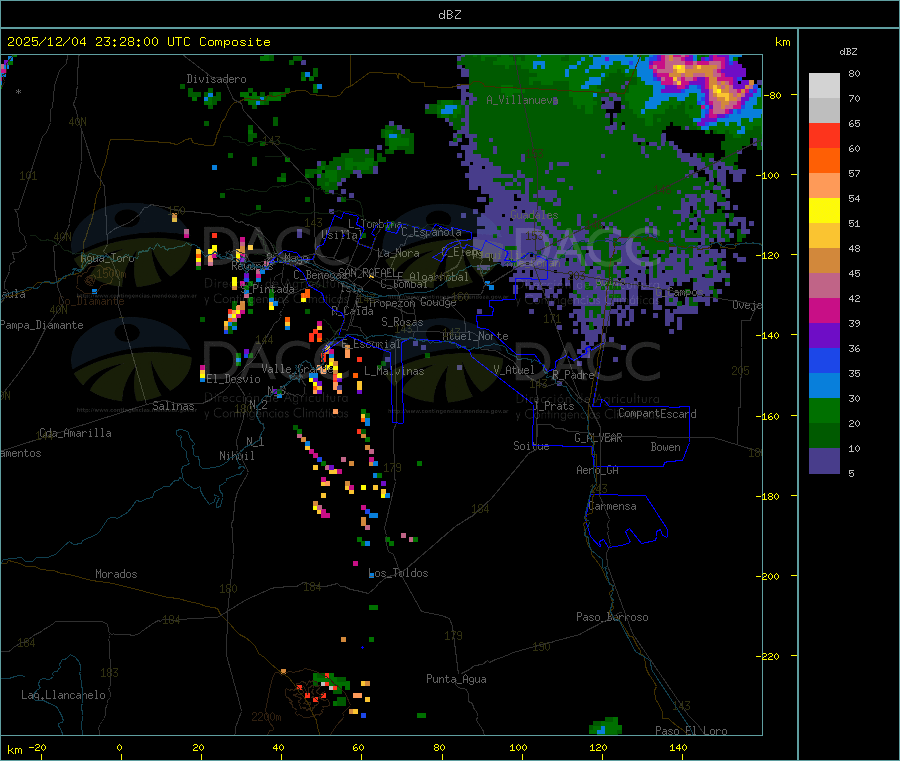This screenshot has height=761, width=900.
Task: Click the radar echo cluster near Lag.Llancanelo volcano
Action: [328, 692]
